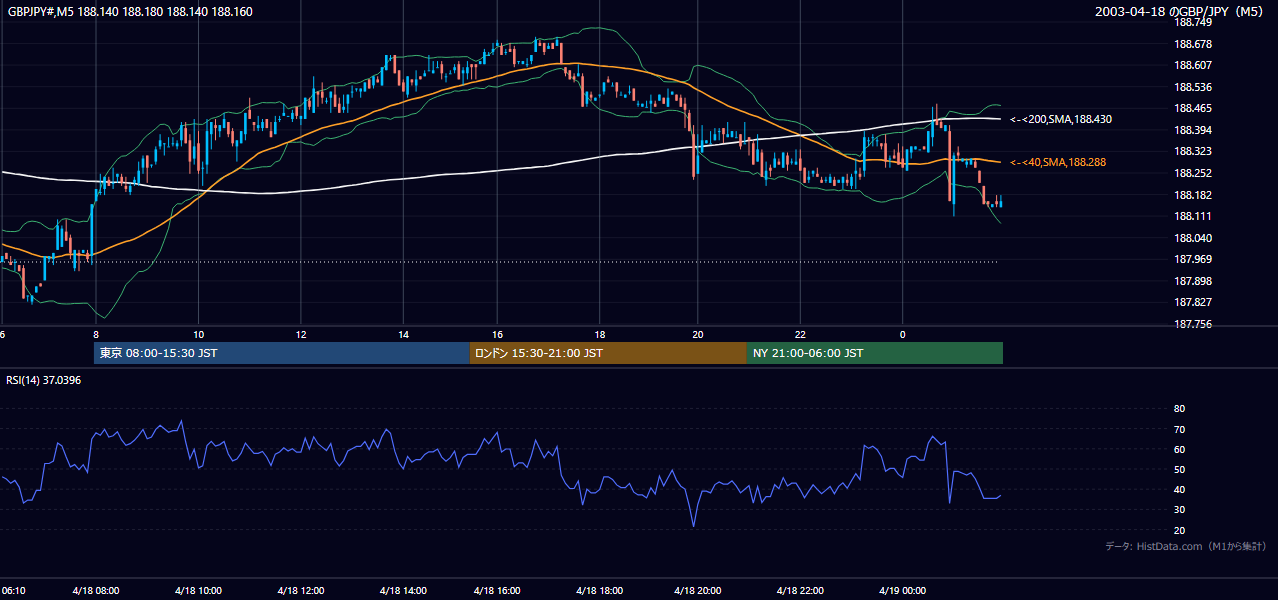The image size is (1278, 600).
Task: Click the 4/18 12:00 date label
Action: point(300,590)
